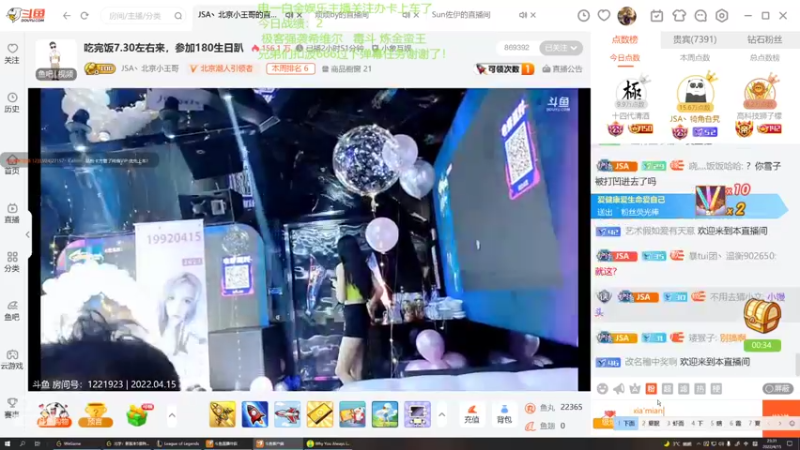
Task: Switch to the 贵宾(7391) VIP tab
Action: click(x=694, y=39)
